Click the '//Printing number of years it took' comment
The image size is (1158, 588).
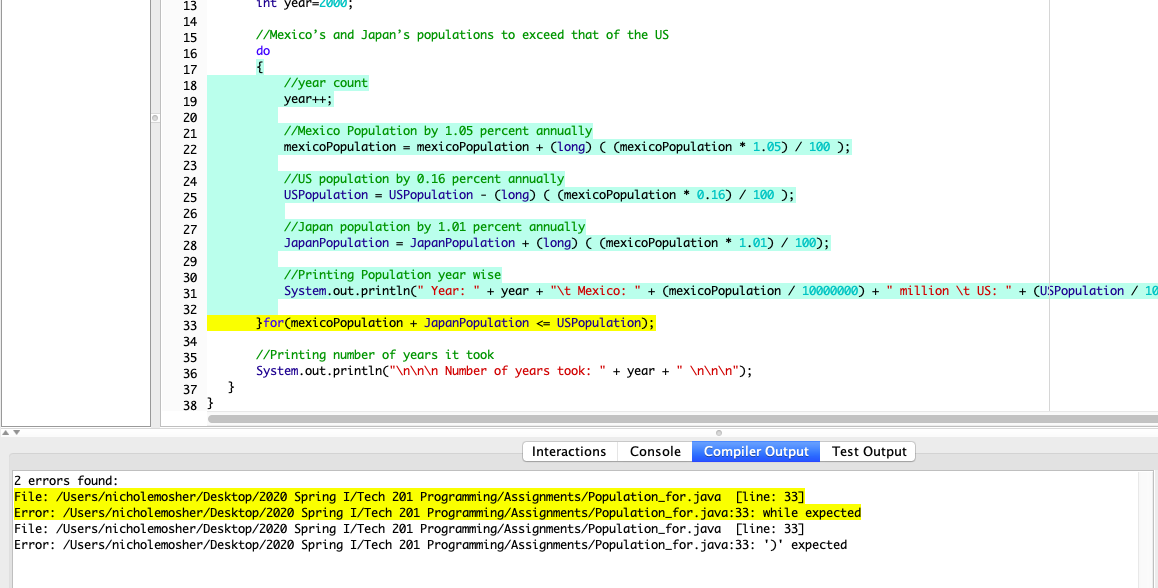(x=375, y=355)
